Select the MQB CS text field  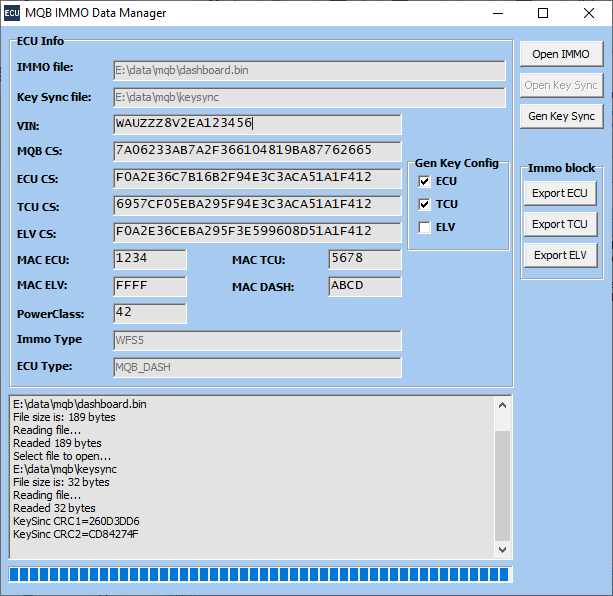click(257, 151)
